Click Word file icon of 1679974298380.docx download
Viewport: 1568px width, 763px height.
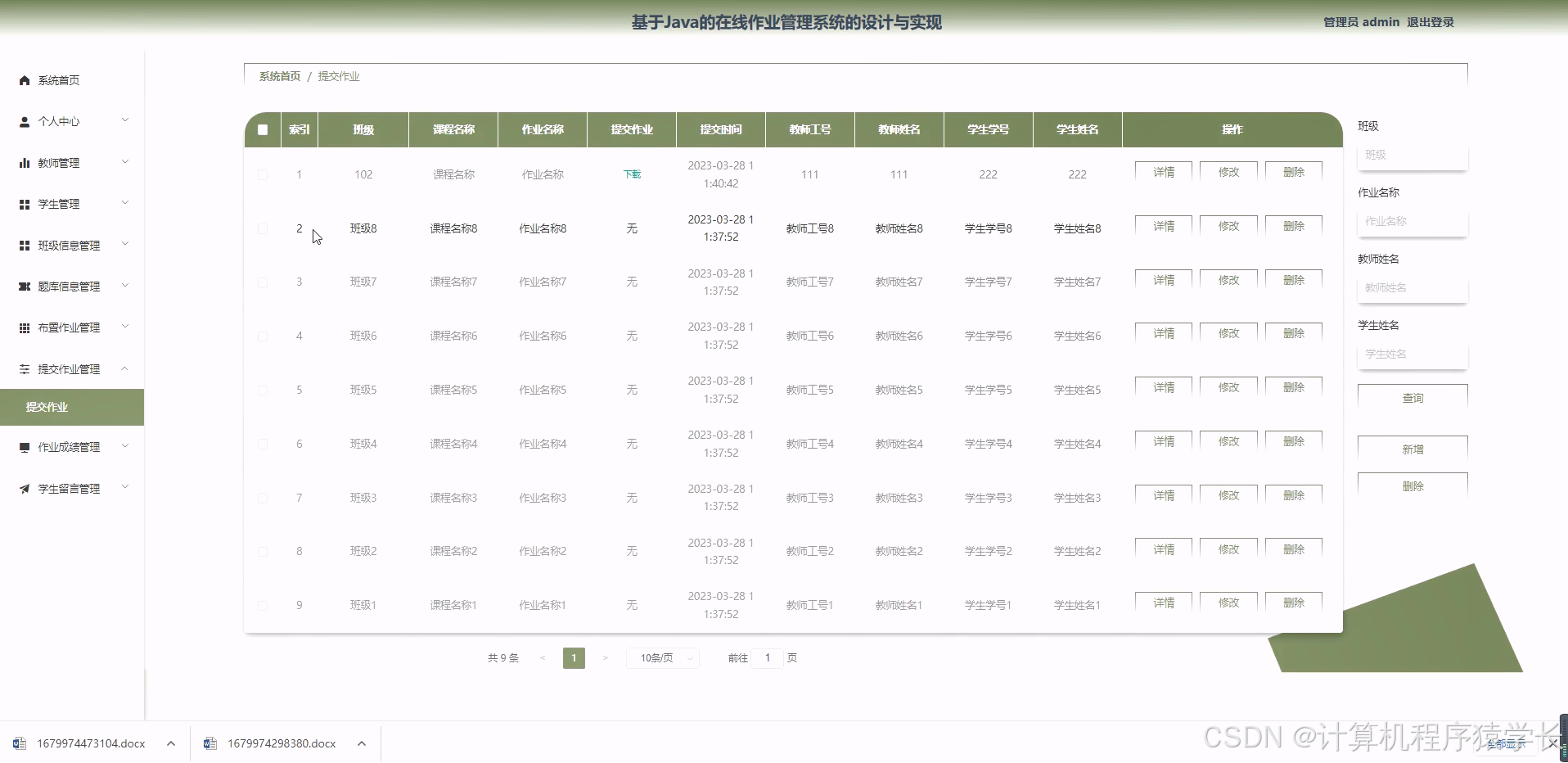tap(210, 743)
